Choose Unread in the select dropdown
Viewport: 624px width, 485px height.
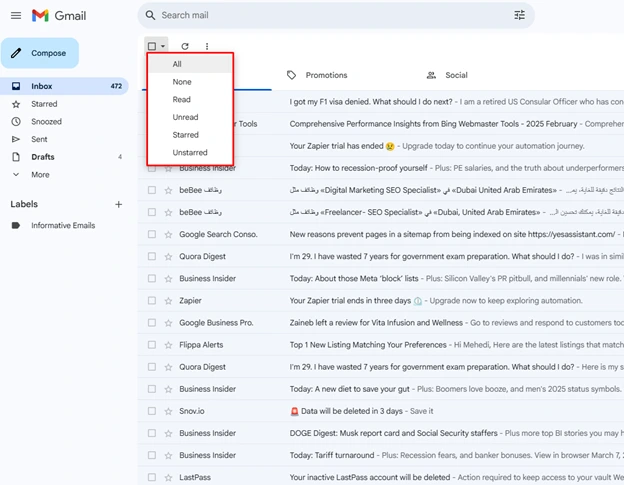click(x=190, y=117)
